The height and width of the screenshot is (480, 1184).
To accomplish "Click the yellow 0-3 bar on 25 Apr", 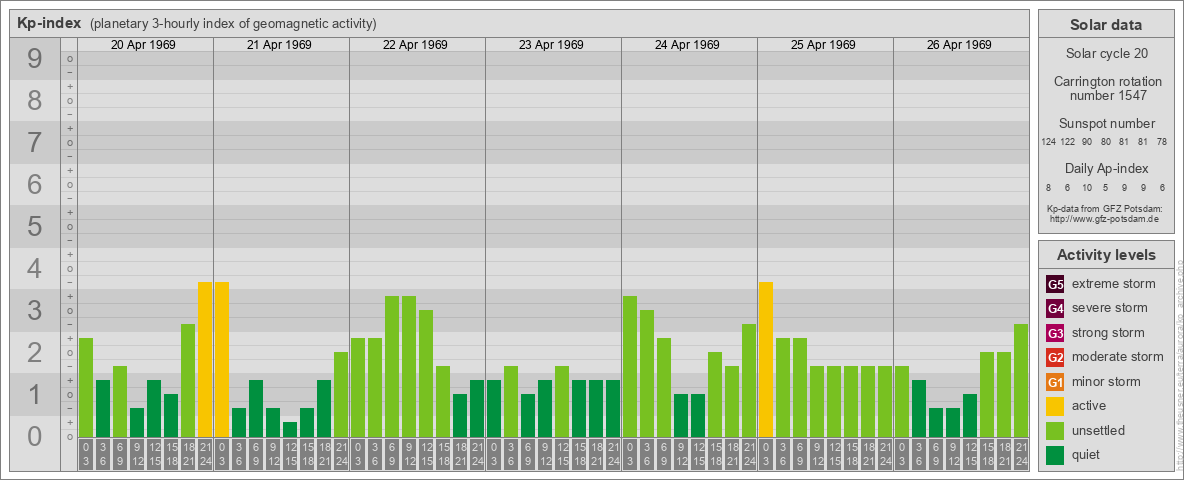I will (x=766, y=359).
